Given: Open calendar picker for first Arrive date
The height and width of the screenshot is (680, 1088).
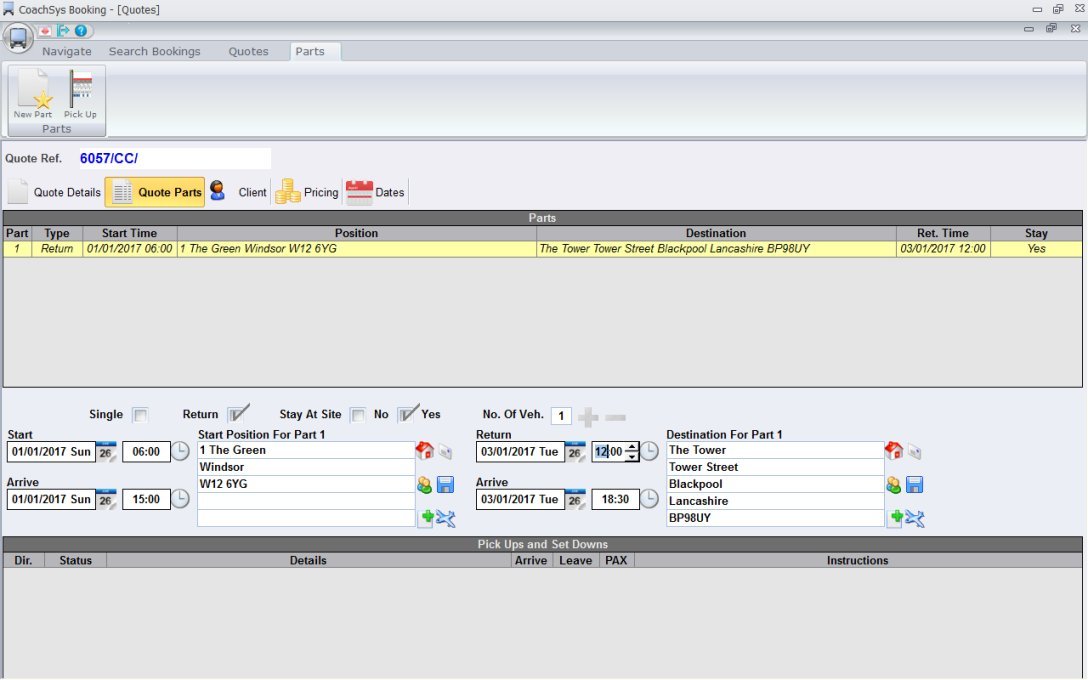Looking at the screenshot, I should click(105, 500).
